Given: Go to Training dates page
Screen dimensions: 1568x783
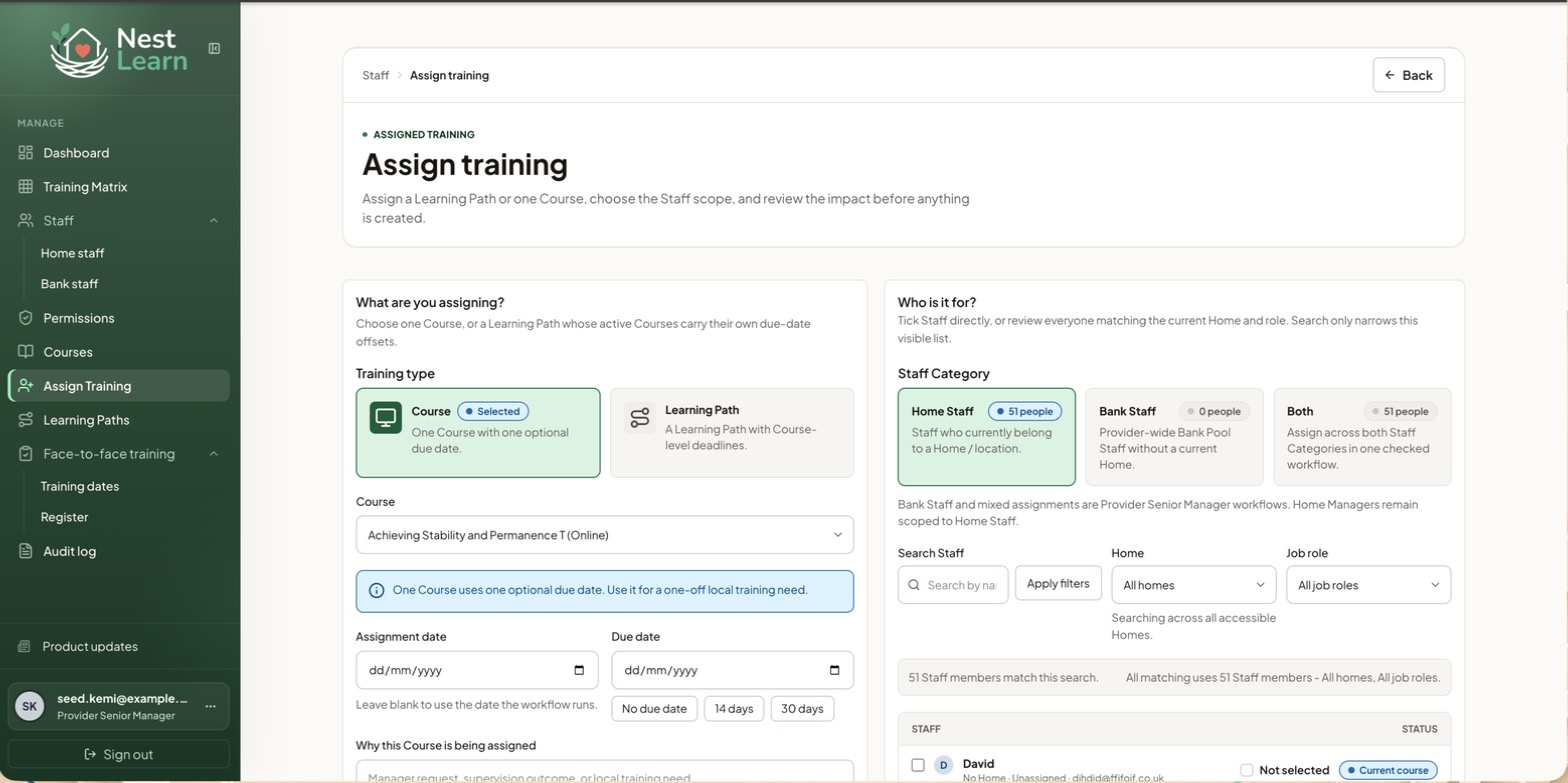Looking at the screenshot, I should (x=80, y=487).
